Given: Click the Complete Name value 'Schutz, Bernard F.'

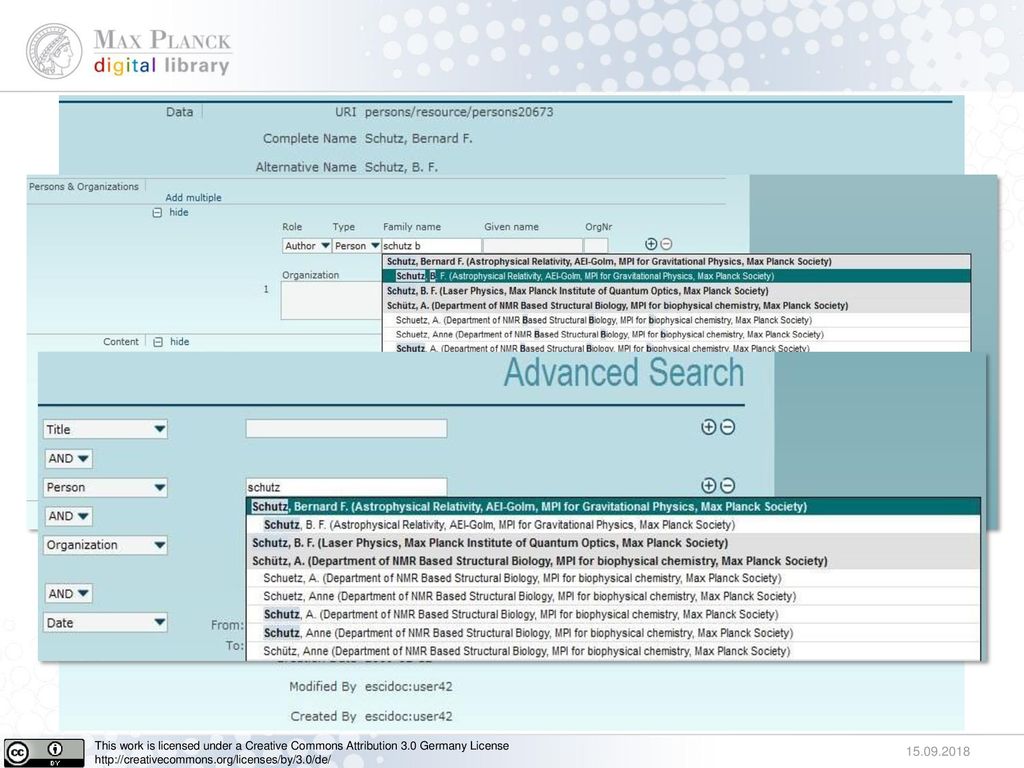Looking at the screenshot, I should [419, 138].
